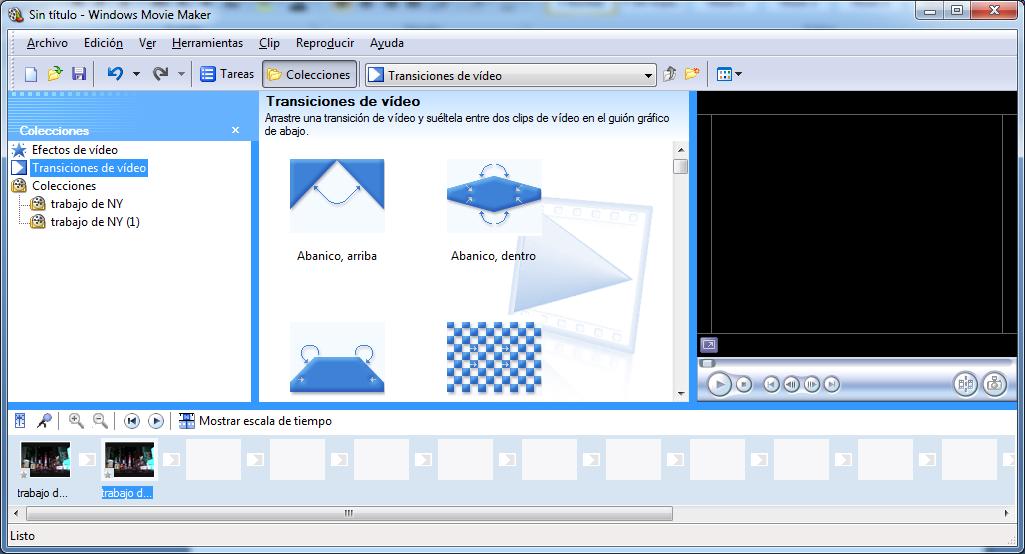
Task: Click the narrate timeline microphone icon
Action: [x=44, y=421]
